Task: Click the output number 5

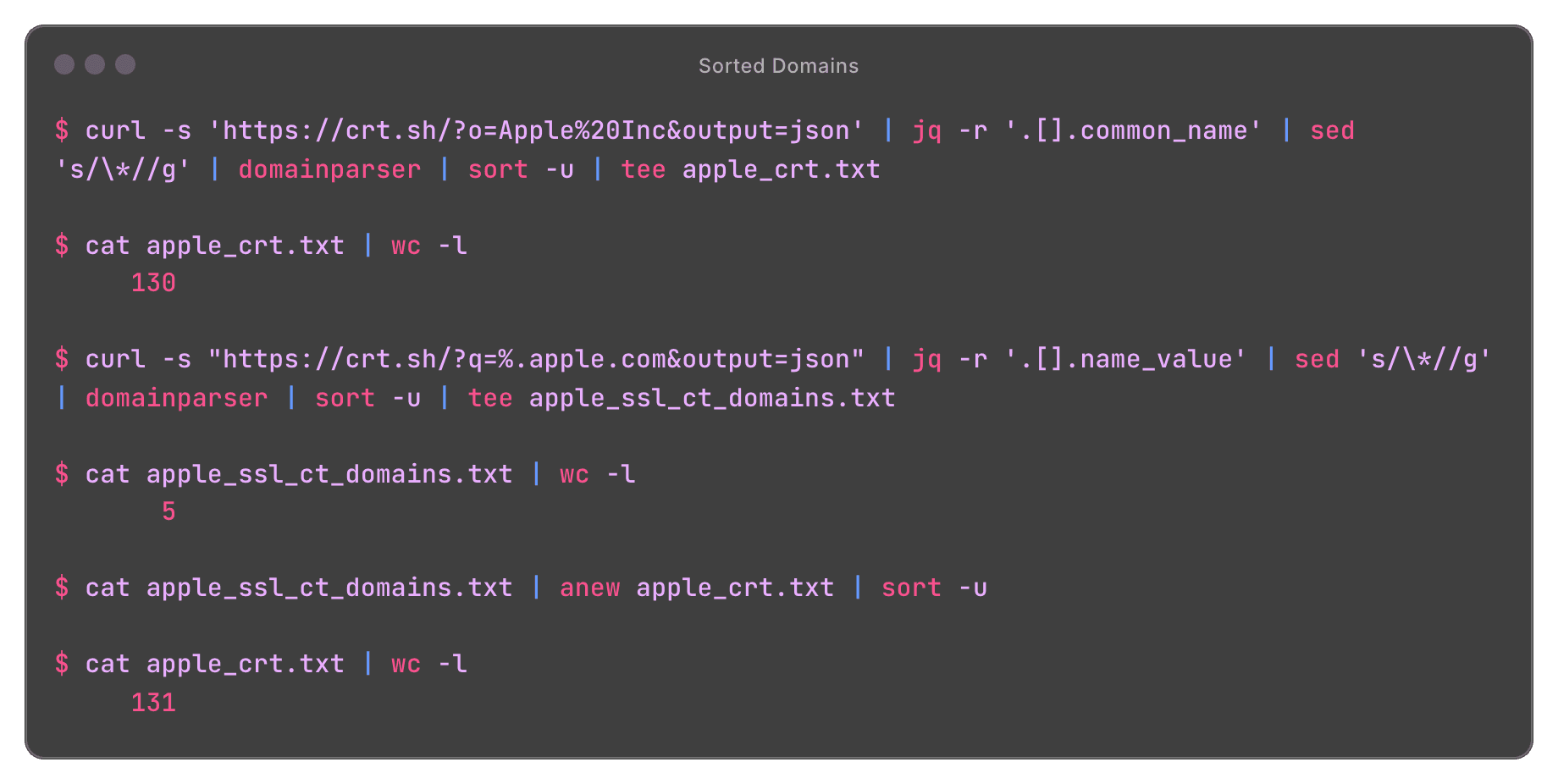Action: click(169, 511)
